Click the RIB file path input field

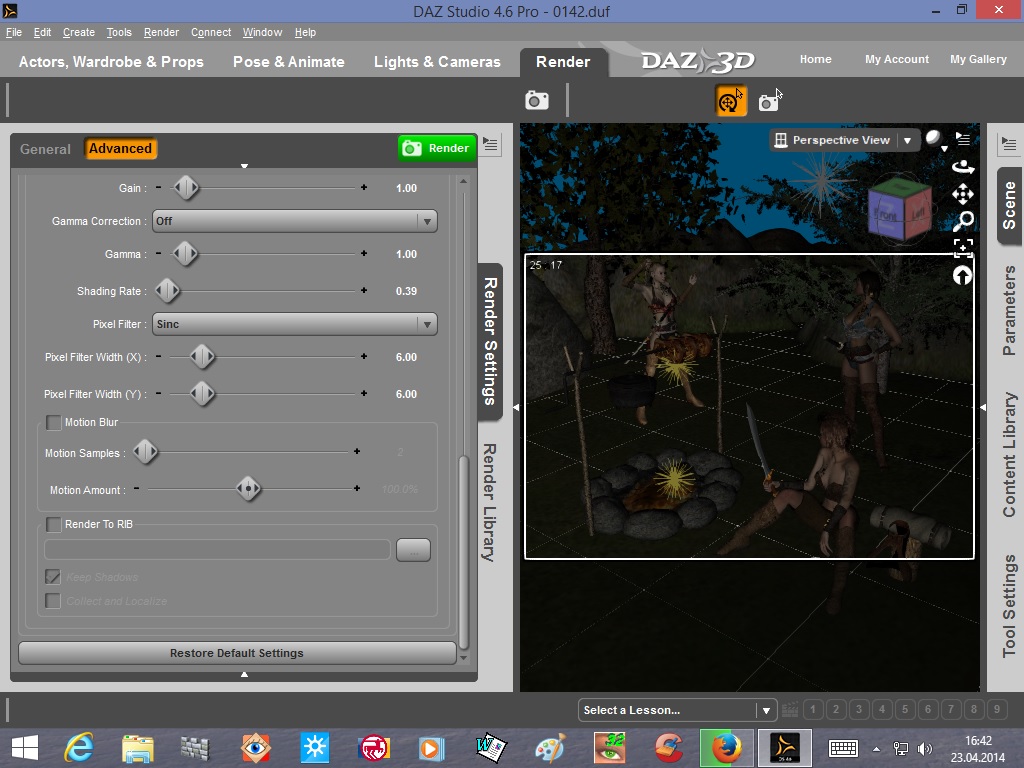(x=217, y=550)
